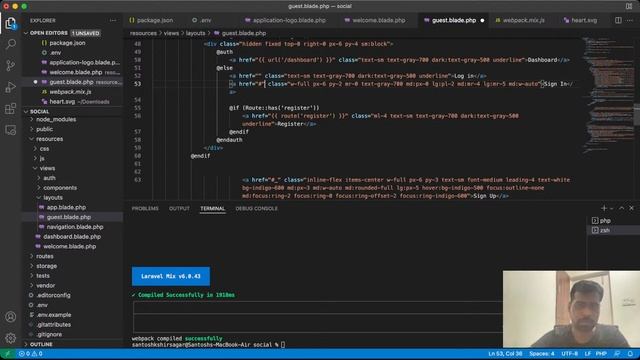Screen dimensions: 640x360
Task: Open the Remote Explorer view
Action: pos(11,130)
